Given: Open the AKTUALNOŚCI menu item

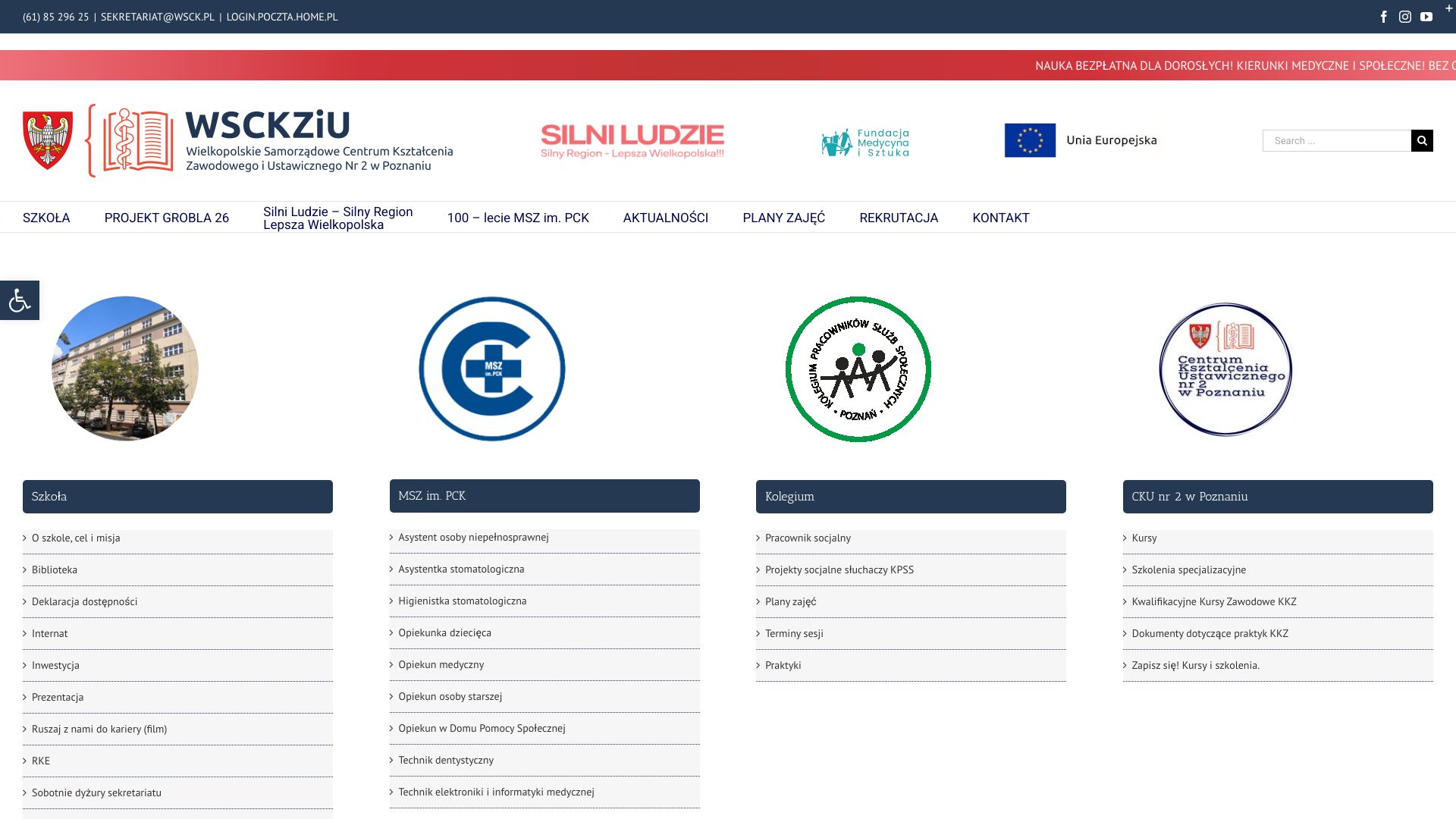Looking at the screenshot, I should coord(666,218).
